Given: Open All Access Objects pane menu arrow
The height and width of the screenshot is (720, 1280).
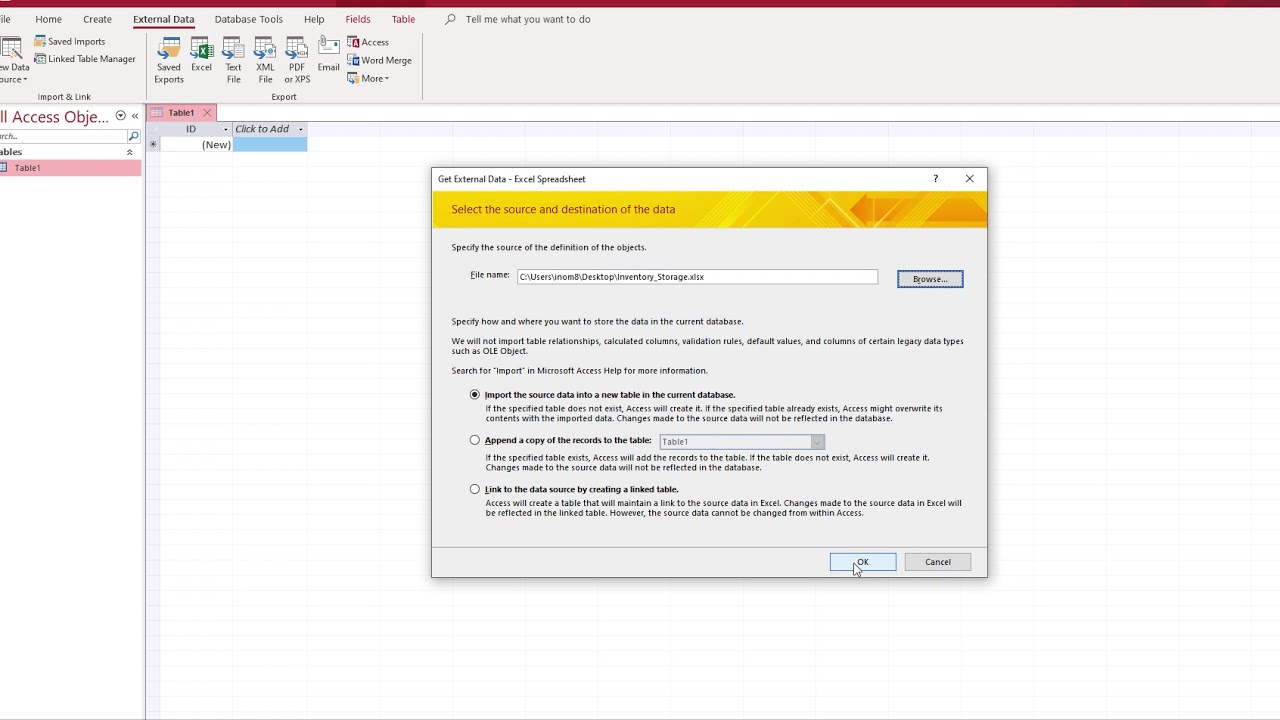Looking at the screenshot, I should point(120,116).
